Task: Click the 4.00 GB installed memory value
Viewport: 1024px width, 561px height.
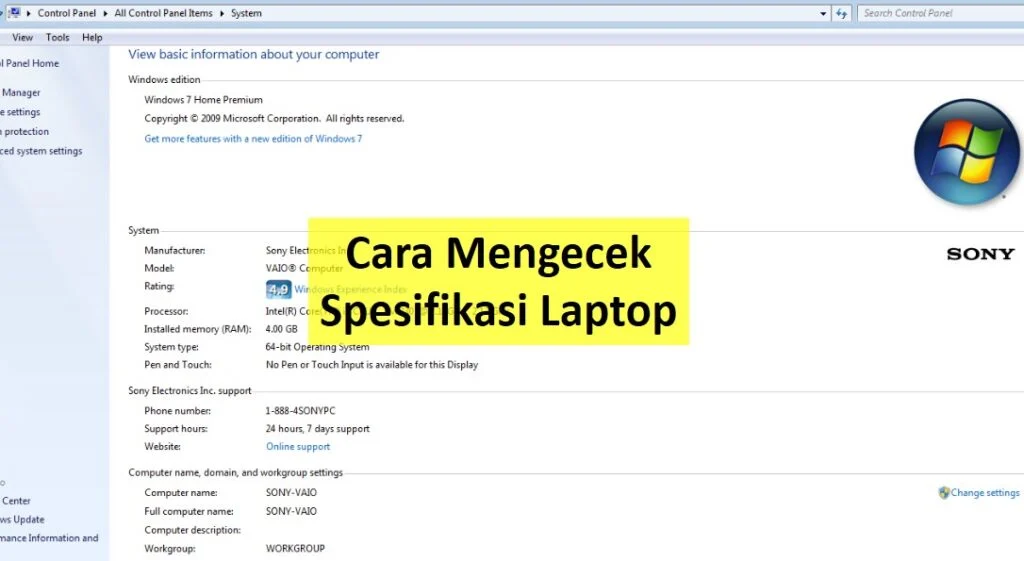Action: pyautogui.click(x=281, y=329)
